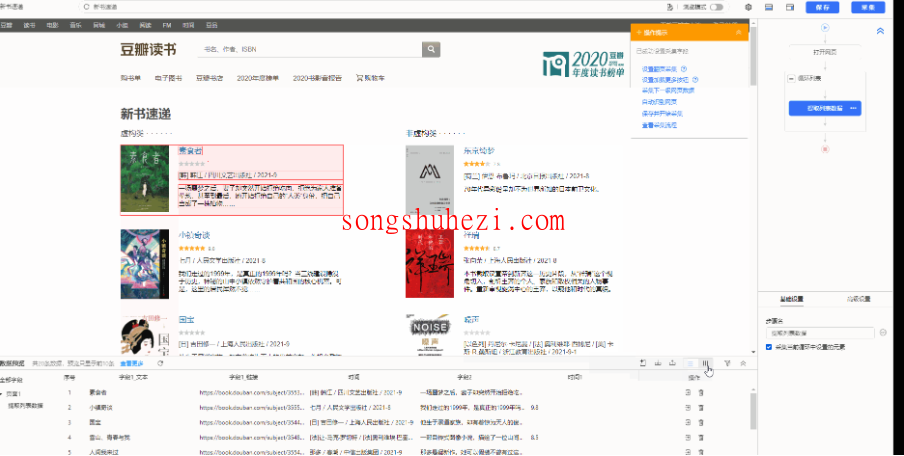Click the edit icon on row 1
The height and width of the screenshot is (456, 904).
688,393
